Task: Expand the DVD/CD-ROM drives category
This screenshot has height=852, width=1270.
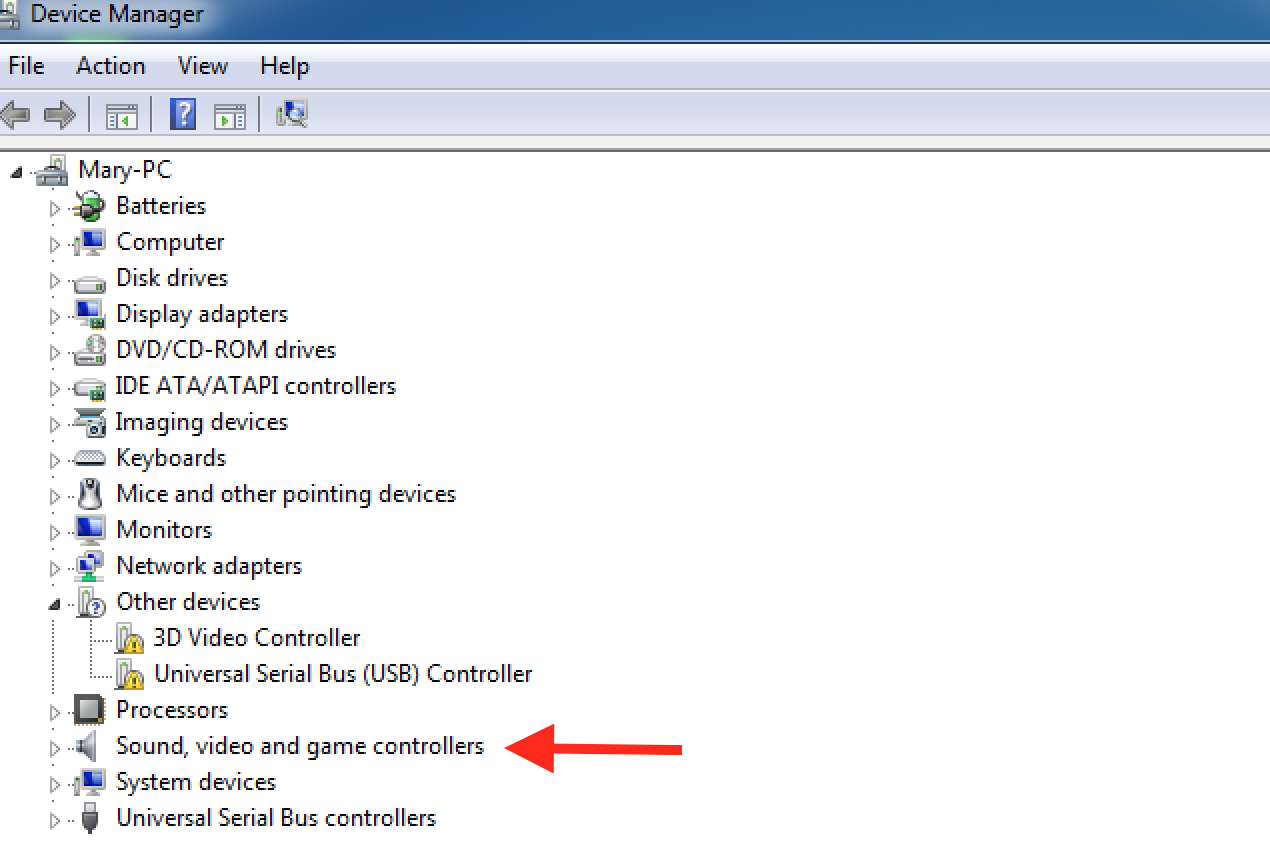Action: tap(55, 353)
